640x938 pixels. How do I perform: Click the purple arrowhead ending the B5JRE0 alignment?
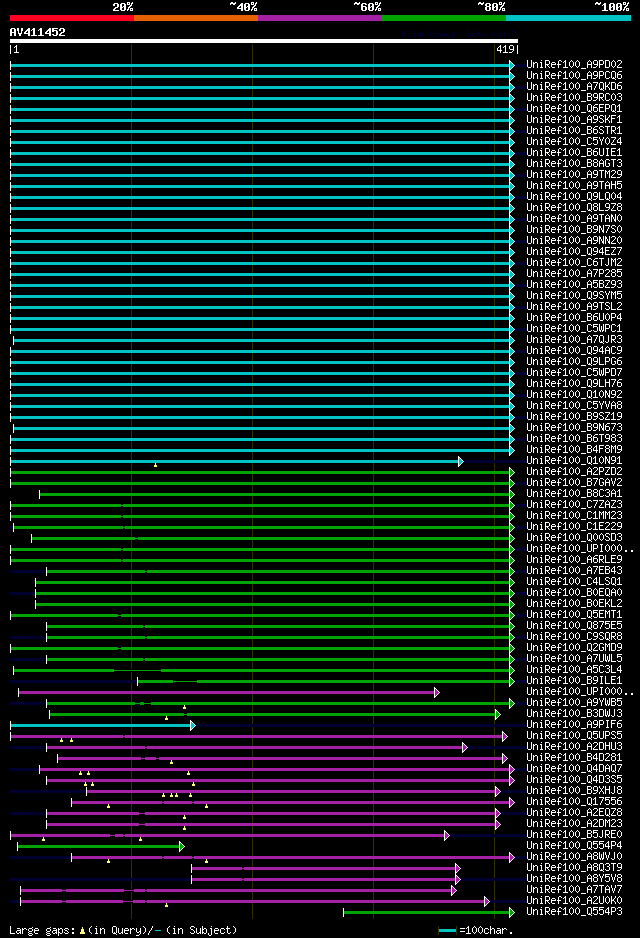447,836
